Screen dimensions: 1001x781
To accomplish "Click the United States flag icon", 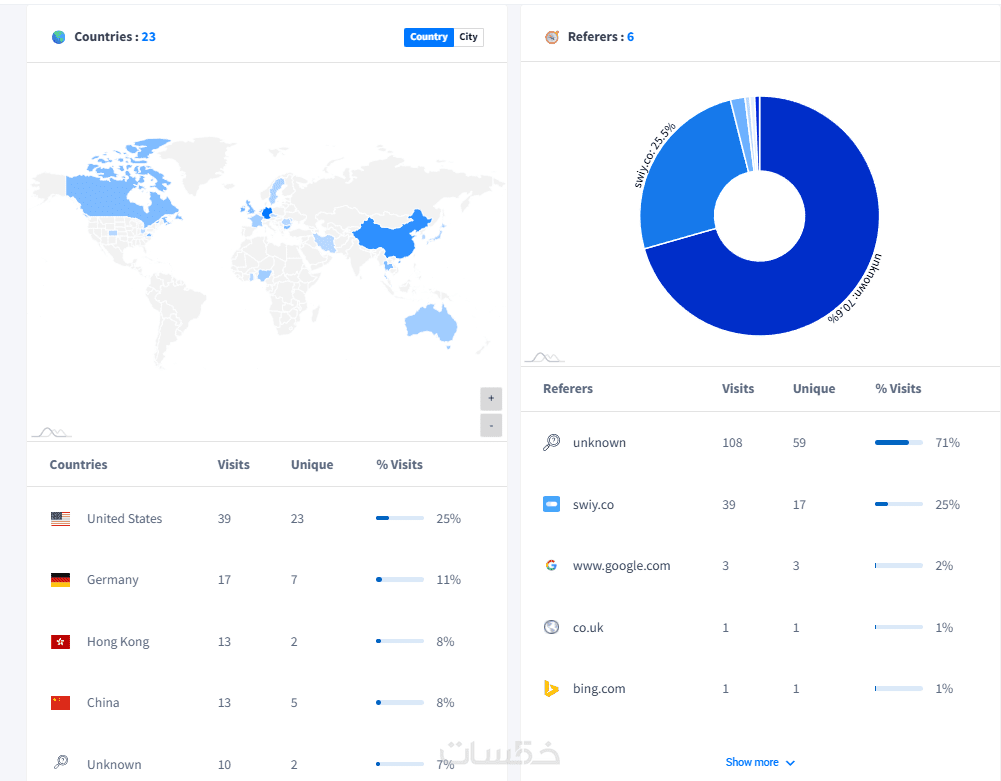I will pyautogui.click(x=61, y=519).
